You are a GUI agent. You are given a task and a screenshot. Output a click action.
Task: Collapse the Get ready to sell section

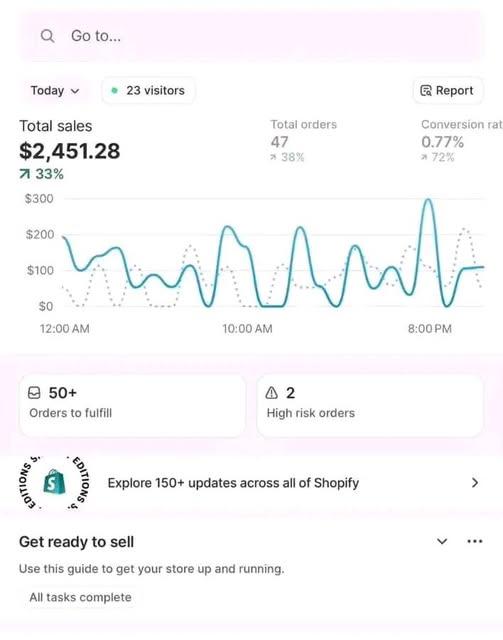442,542
